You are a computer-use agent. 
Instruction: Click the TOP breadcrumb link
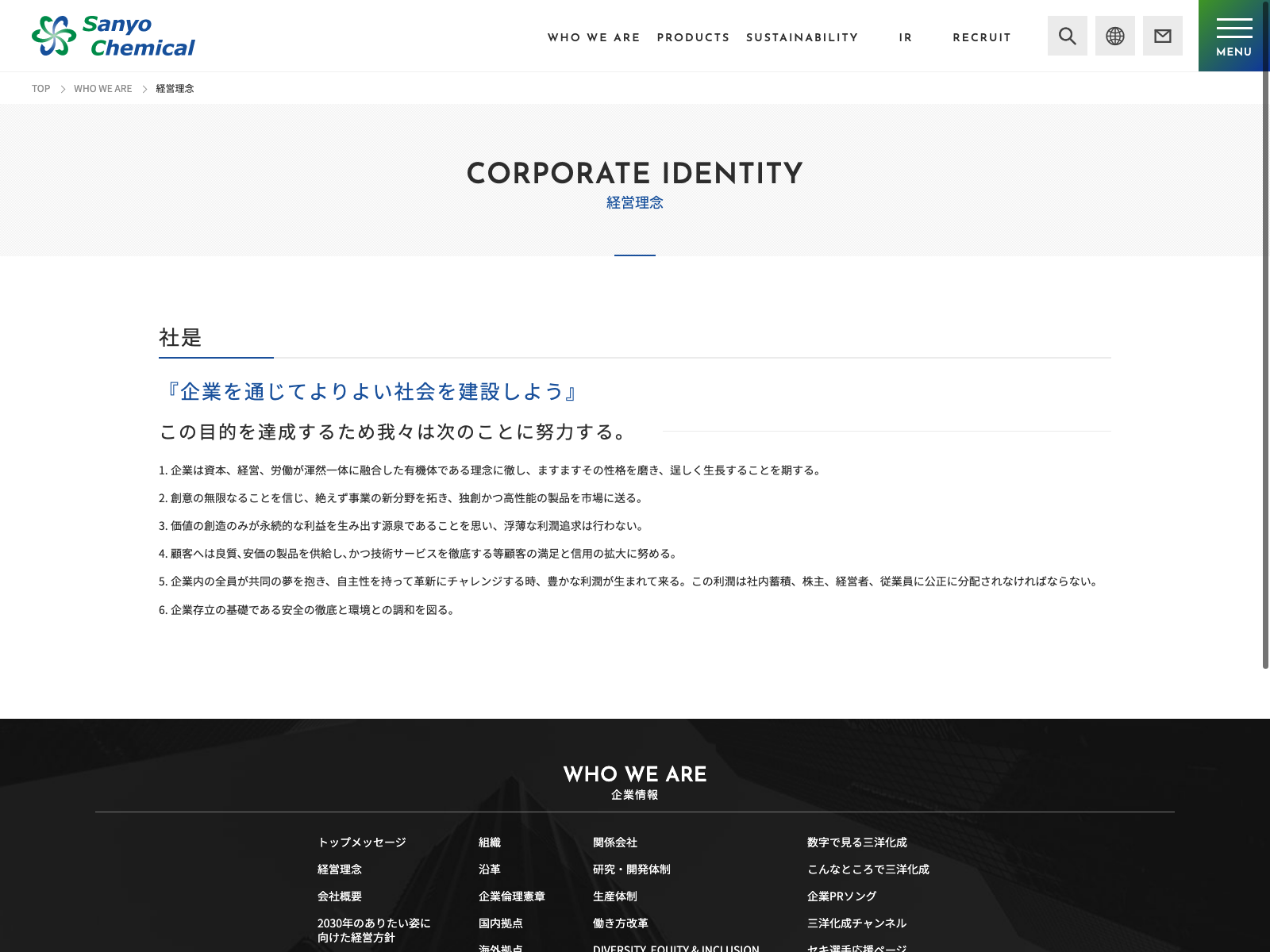(x=40, y=89)
